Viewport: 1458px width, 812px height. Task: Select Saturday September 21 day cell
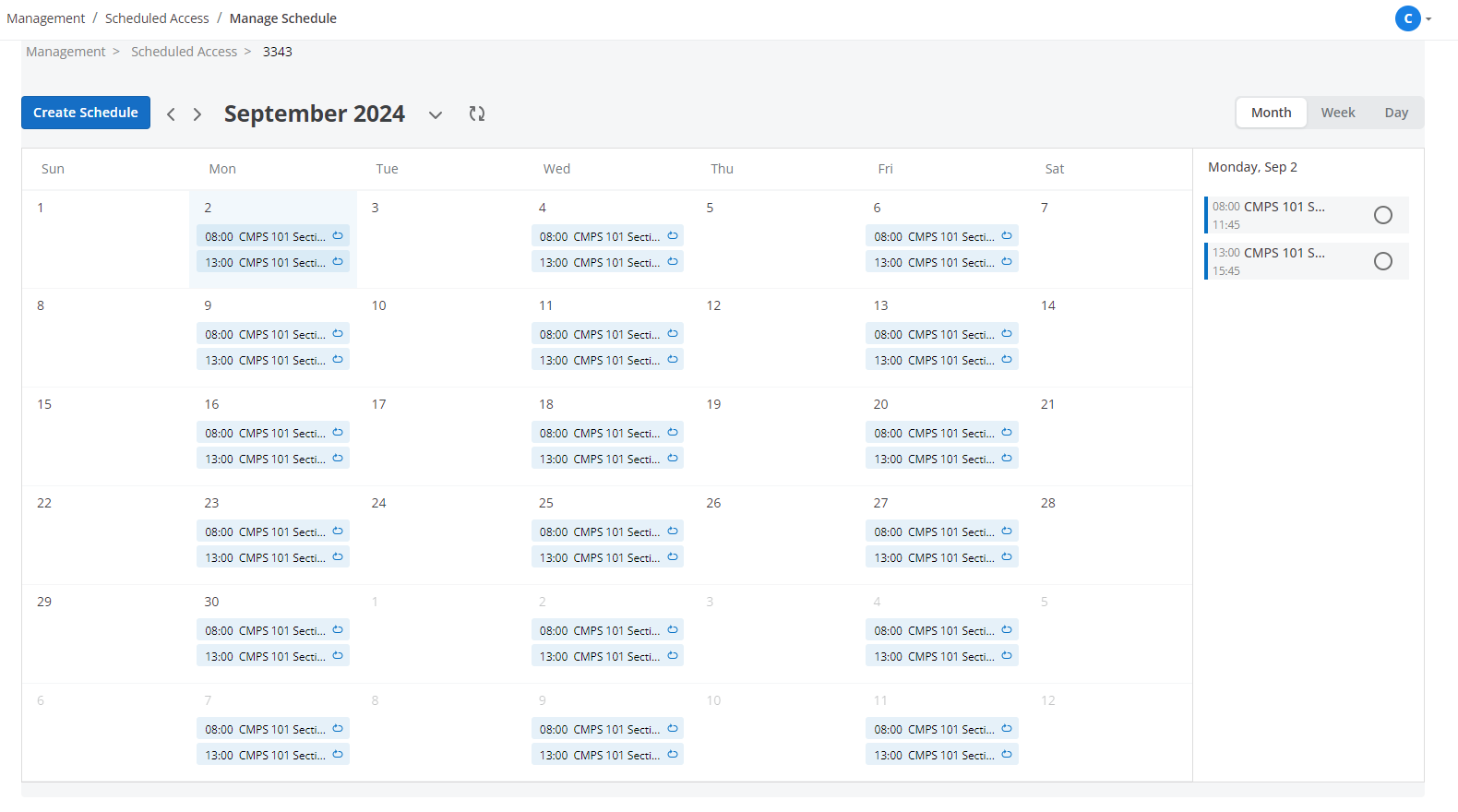[1109, 436]
